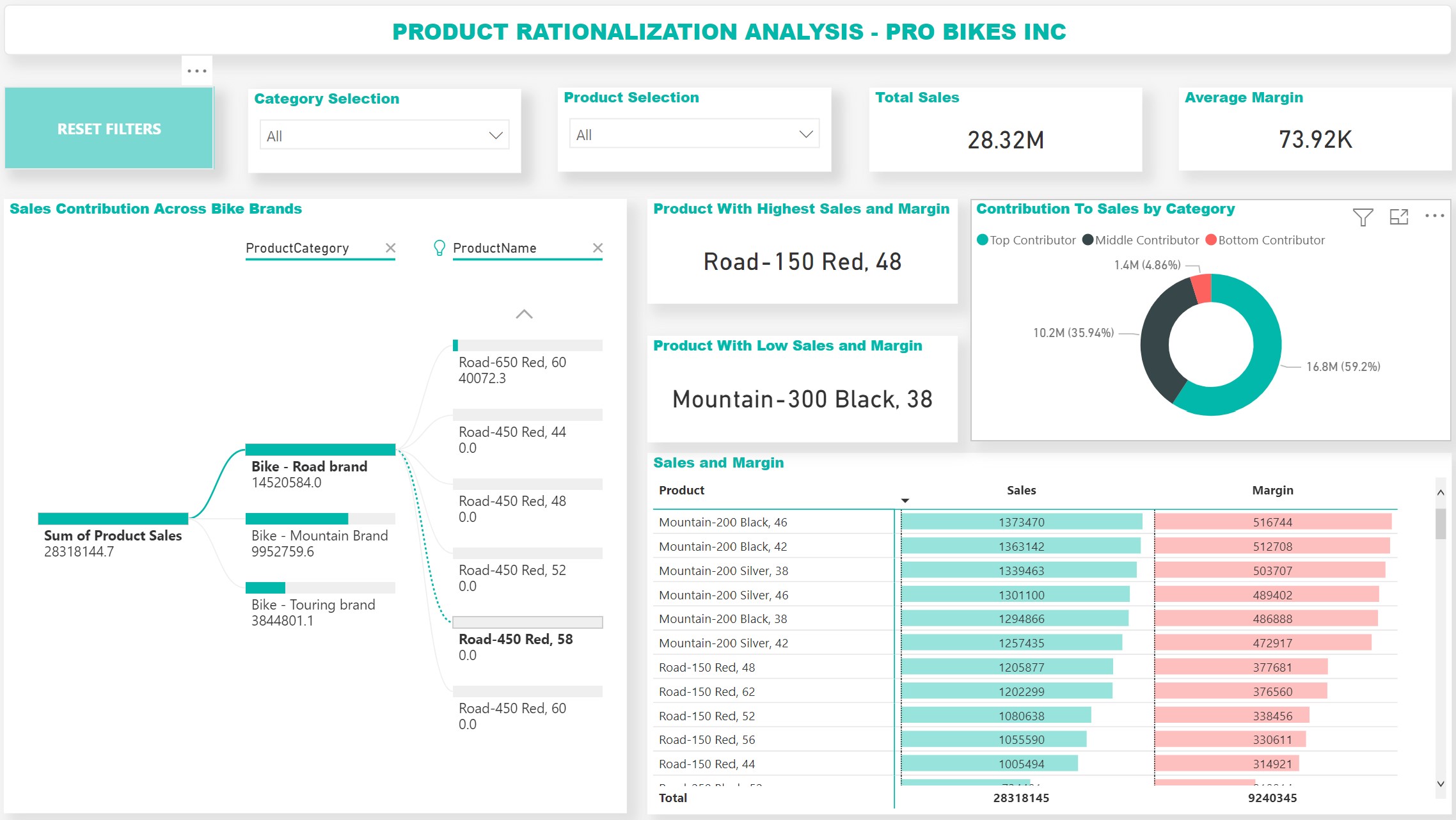Click the table scrollbar up arrow

pos(1441,492)
